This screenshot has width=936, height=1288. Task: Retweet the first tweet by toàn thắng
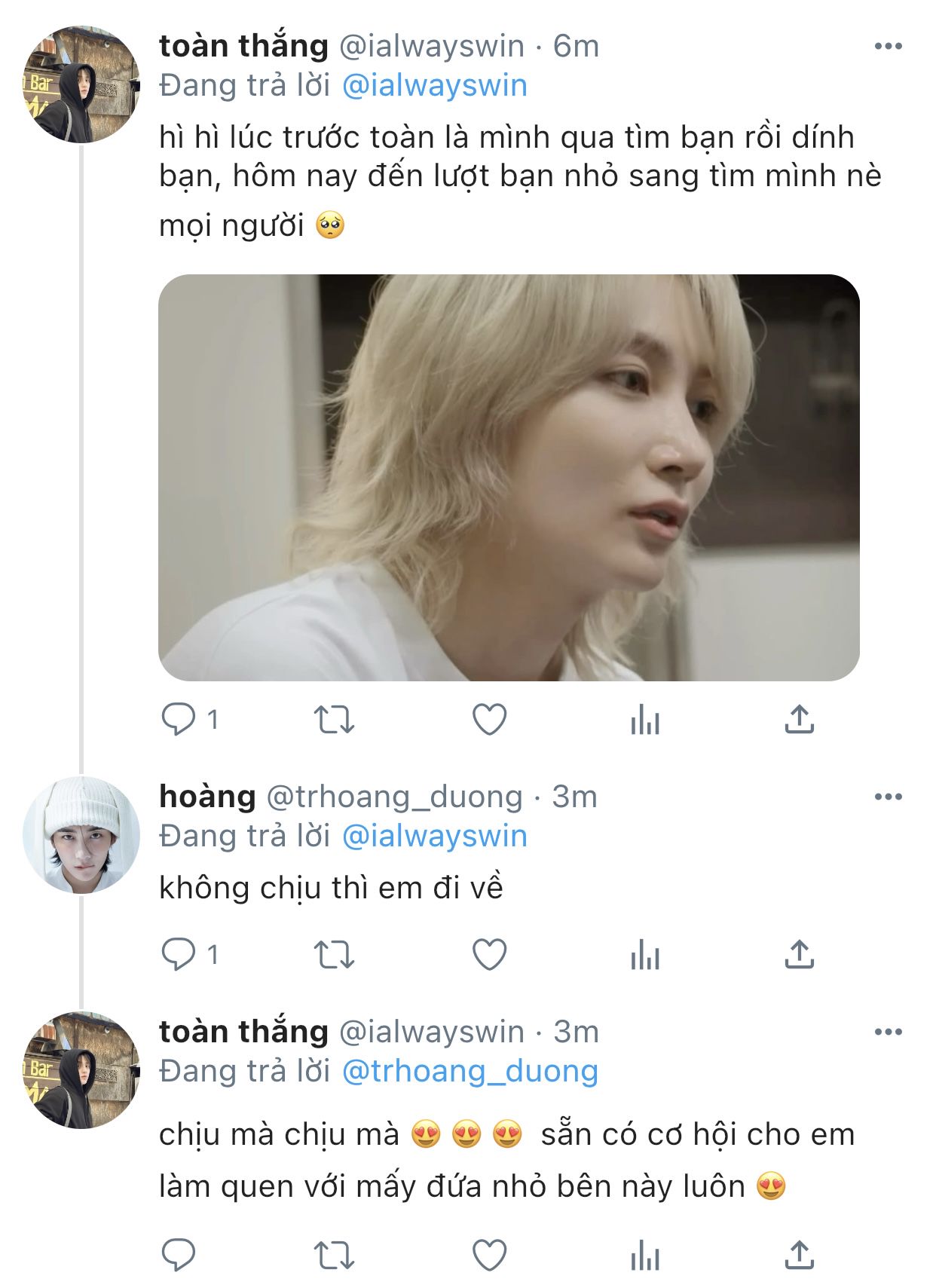[334, 719]
